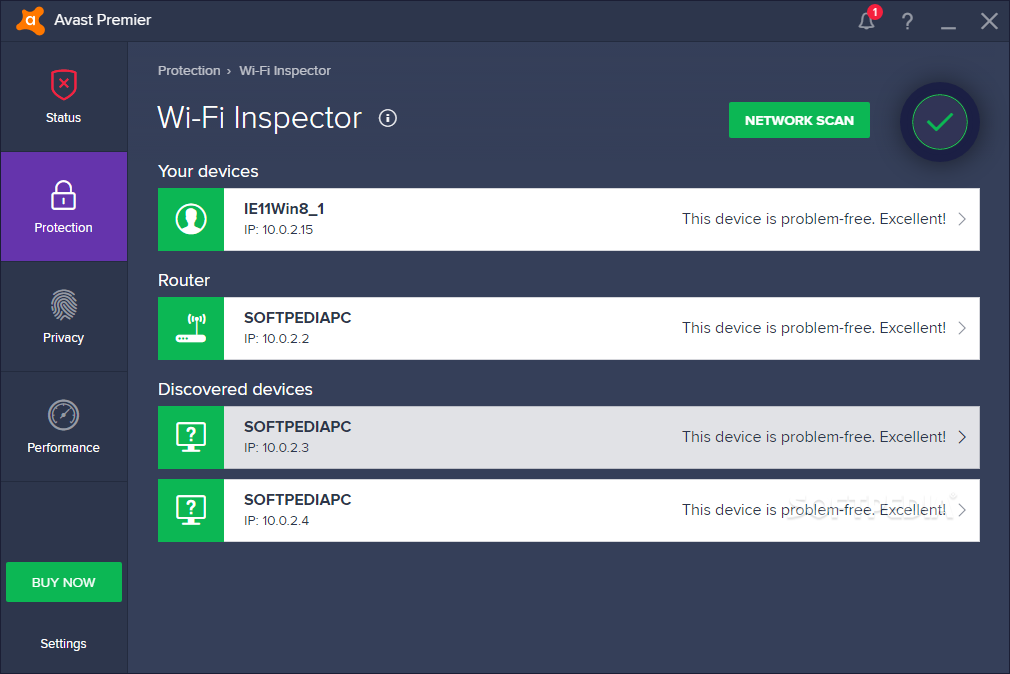Image resolution: width=1010 pixels, height=674 pixels.
Task: Click problem-free status text for 10.0.2.3
Action: (x=814, y=437)
